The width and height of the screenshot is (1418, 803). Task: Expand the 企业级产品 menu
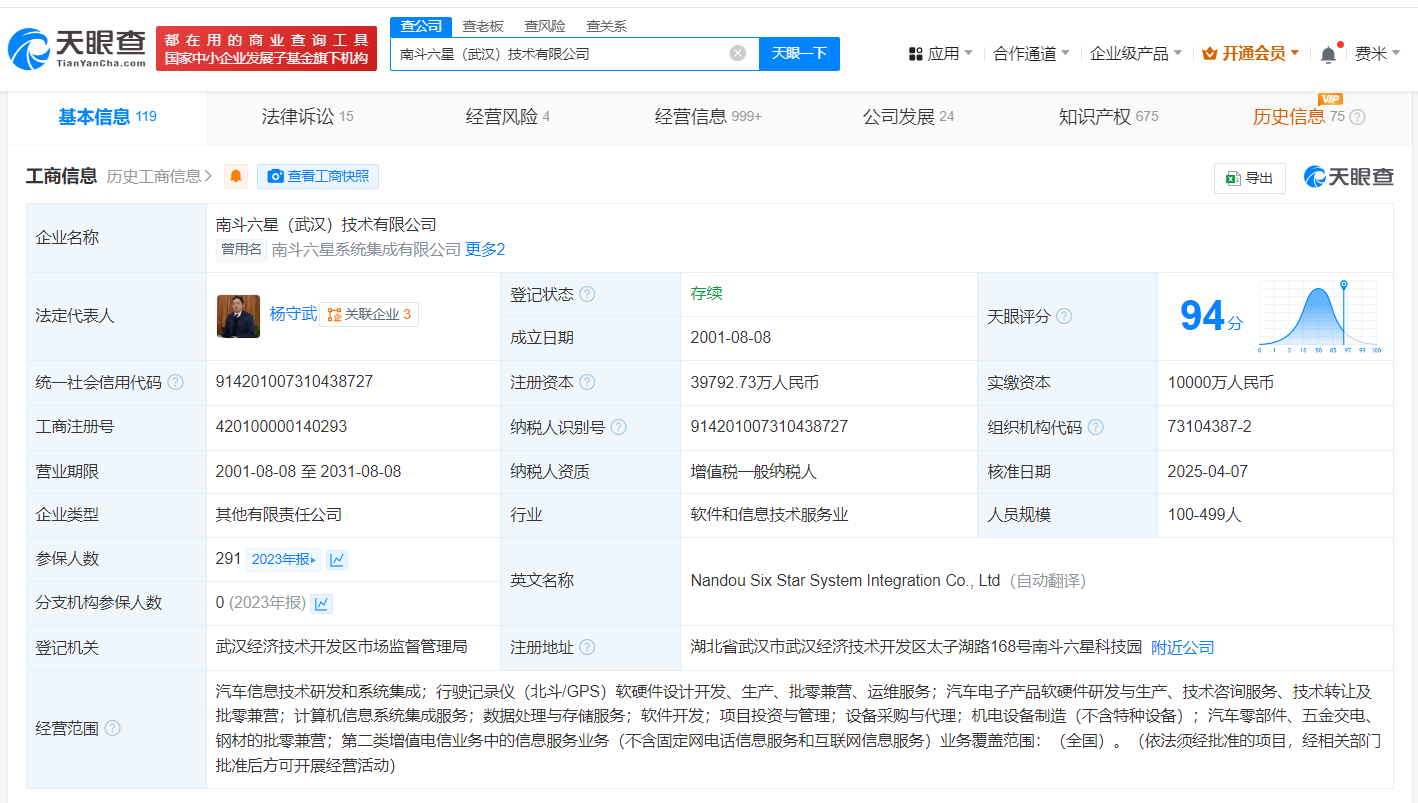point(1135,54)
